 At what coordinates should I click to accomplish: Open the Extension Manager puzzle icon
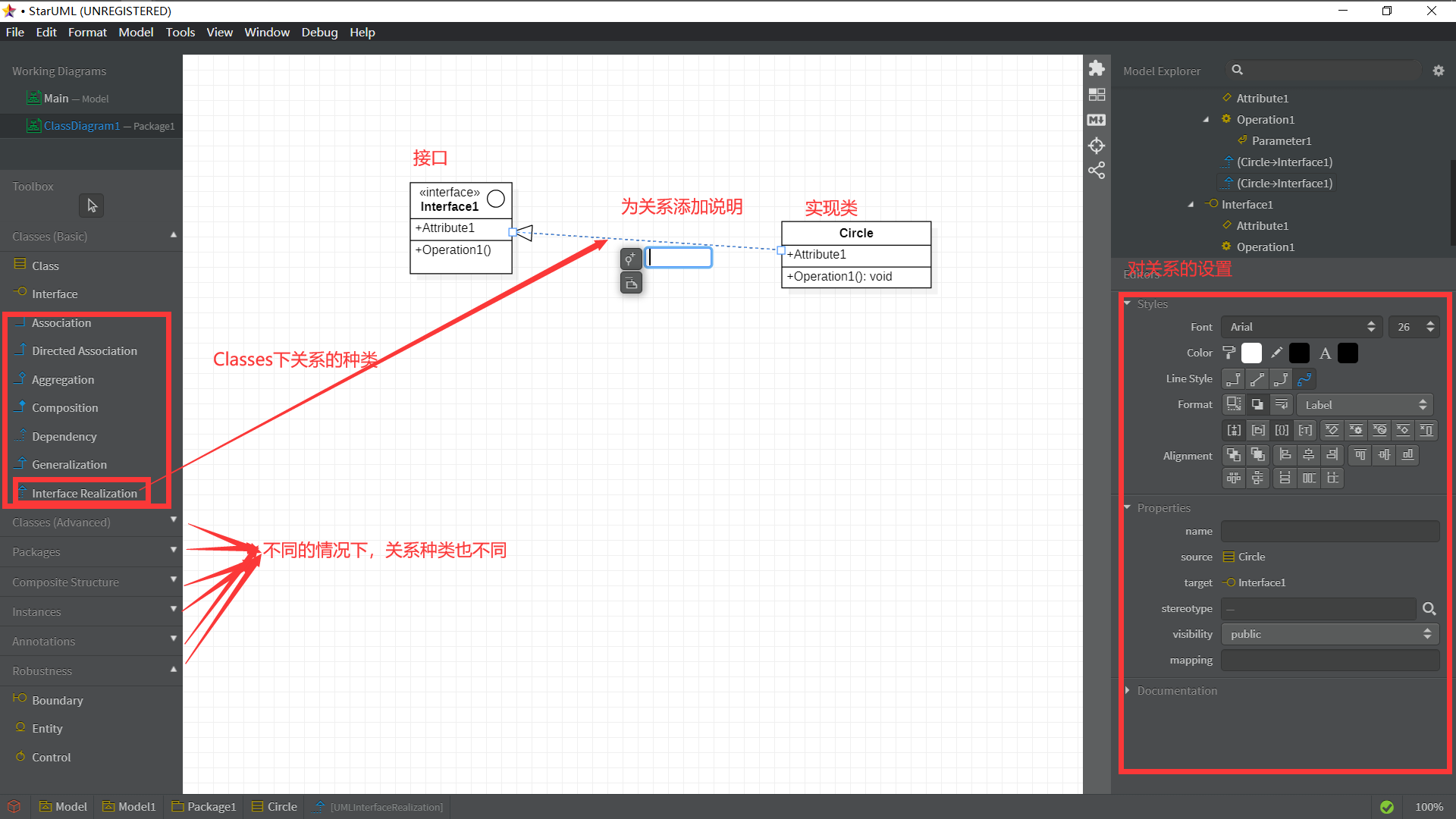[1097, 68]
